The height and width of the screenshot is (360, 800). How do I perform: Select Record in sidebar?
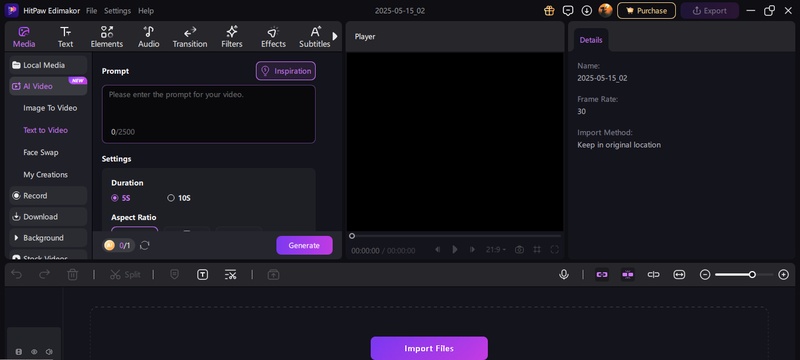pyautogui.click(x=48, y=196)
